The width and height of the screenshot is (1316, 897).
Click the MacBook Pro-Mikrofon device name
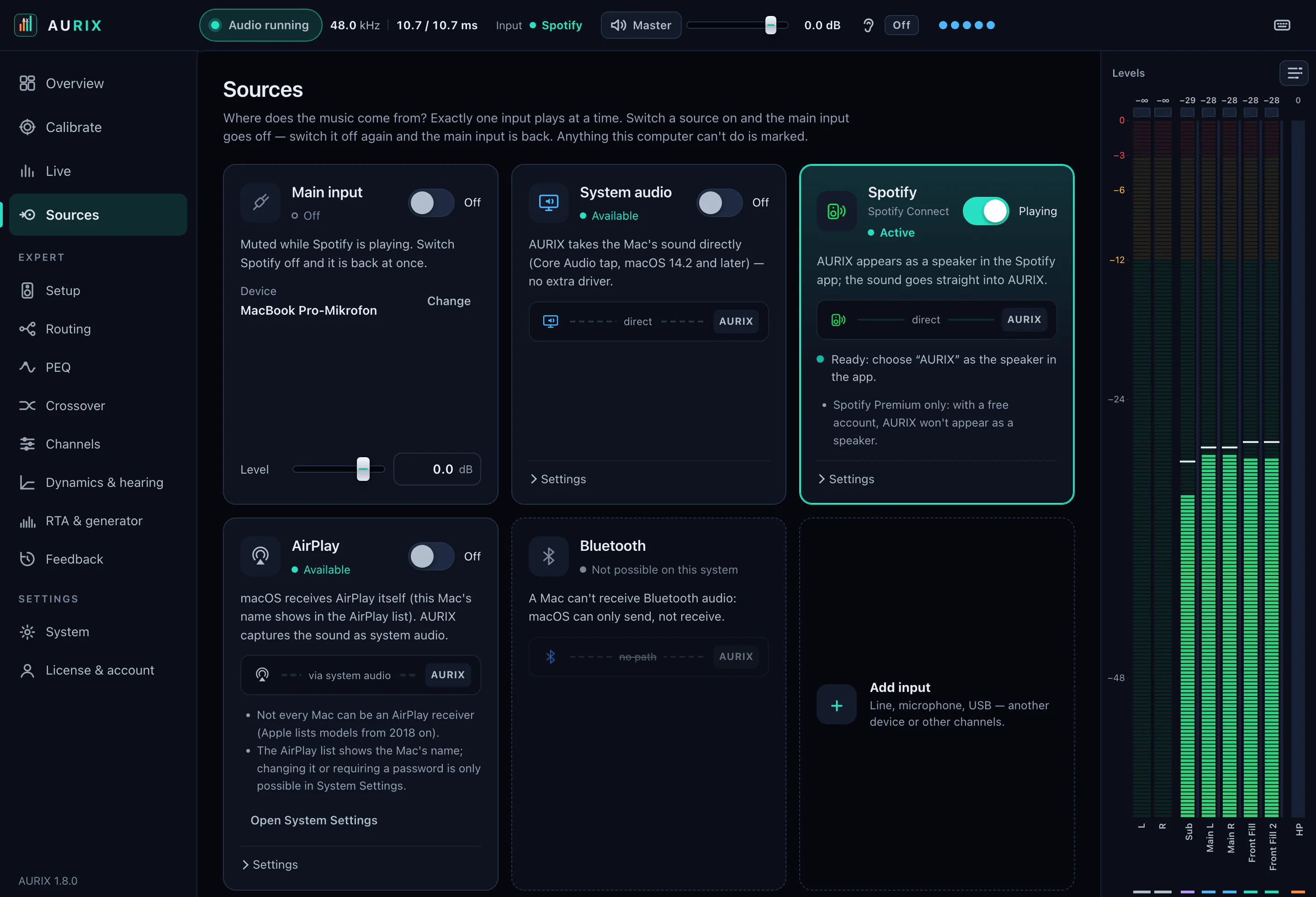pyautogui.click(x=308, y=310)
